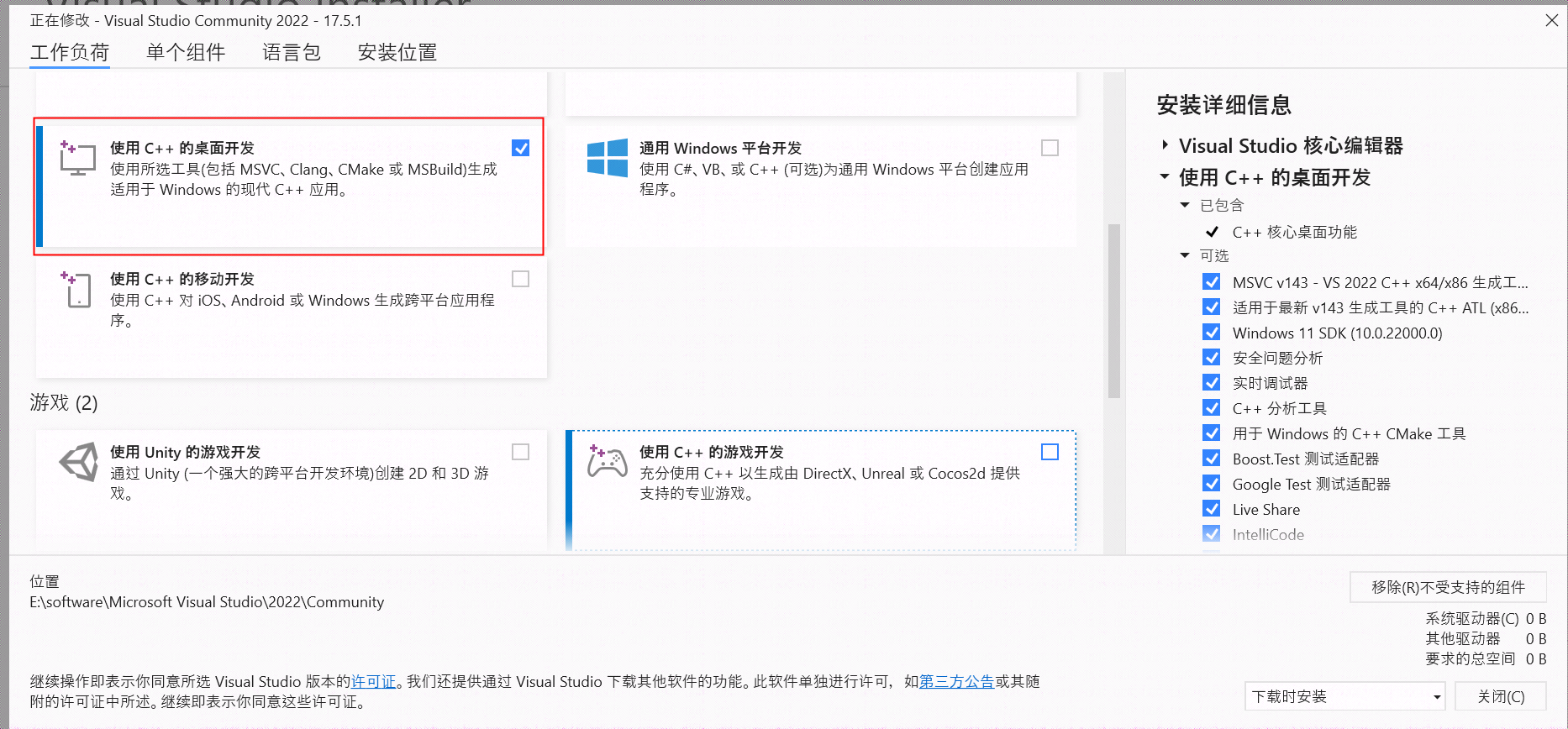Click the 游戏 (2) section heading
Image resolution: width=1568 pixels, height=729 pixels.
click(x=64, y=403)
